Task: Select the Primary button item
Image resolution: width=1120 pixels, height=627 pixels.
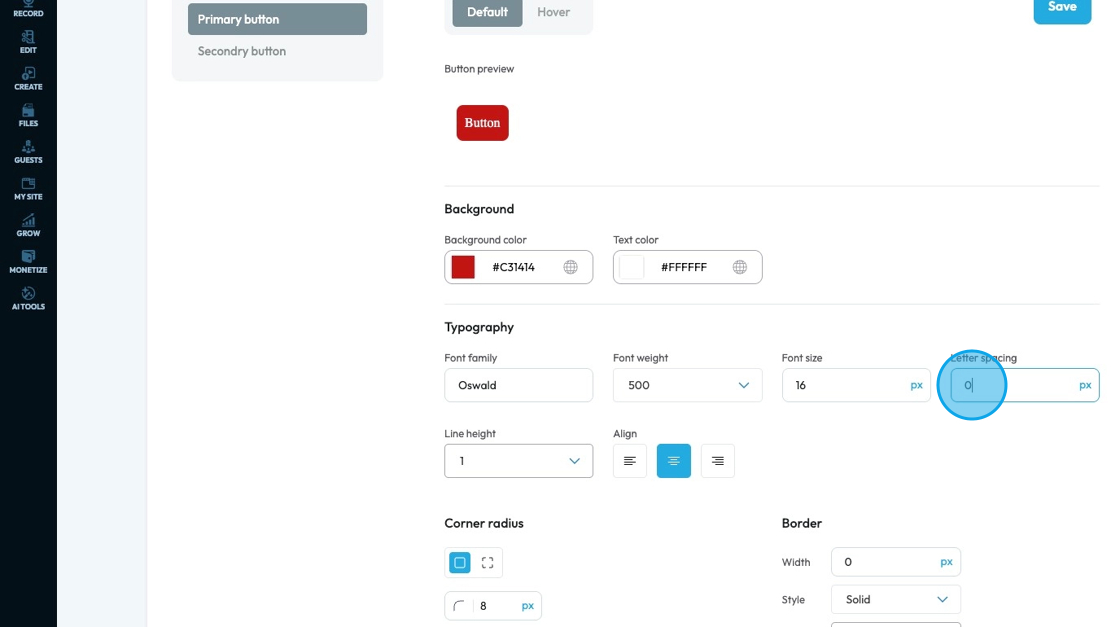Action: [277, 19]
